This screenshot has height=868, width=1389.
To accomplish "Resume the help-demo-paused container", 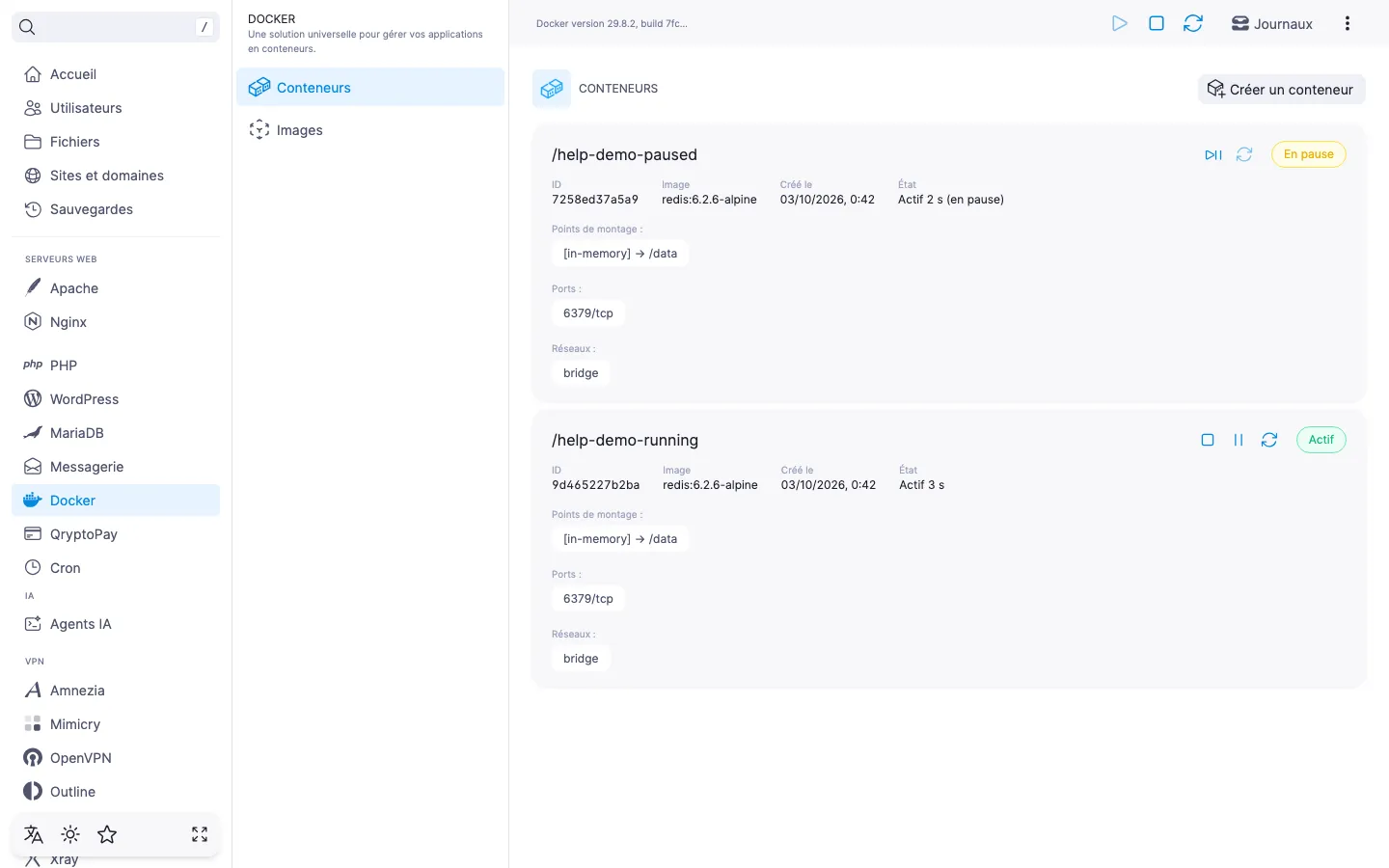I will [x=1213, y=154].
